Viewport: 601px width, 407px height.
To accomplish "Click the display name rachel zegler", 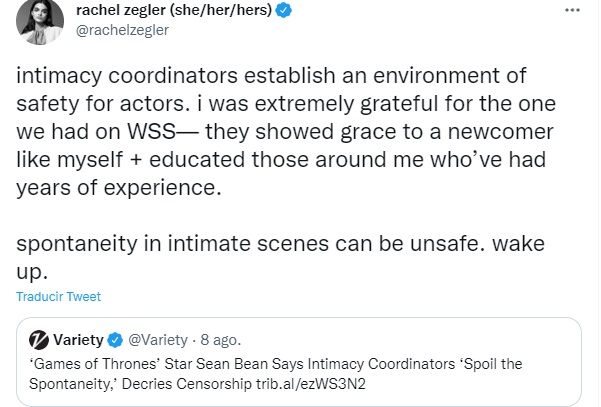I will tap(116, 11).
